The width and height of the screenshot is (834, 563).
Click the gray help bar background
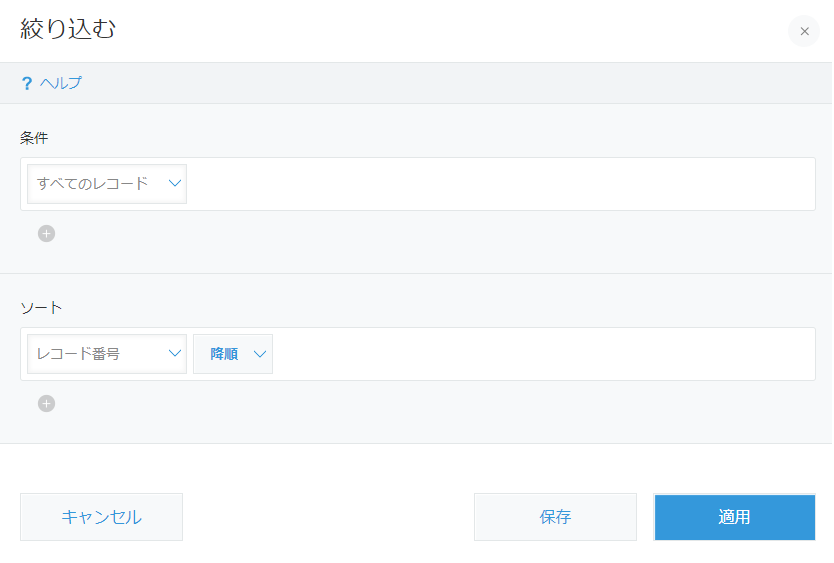tap(450, 84)
